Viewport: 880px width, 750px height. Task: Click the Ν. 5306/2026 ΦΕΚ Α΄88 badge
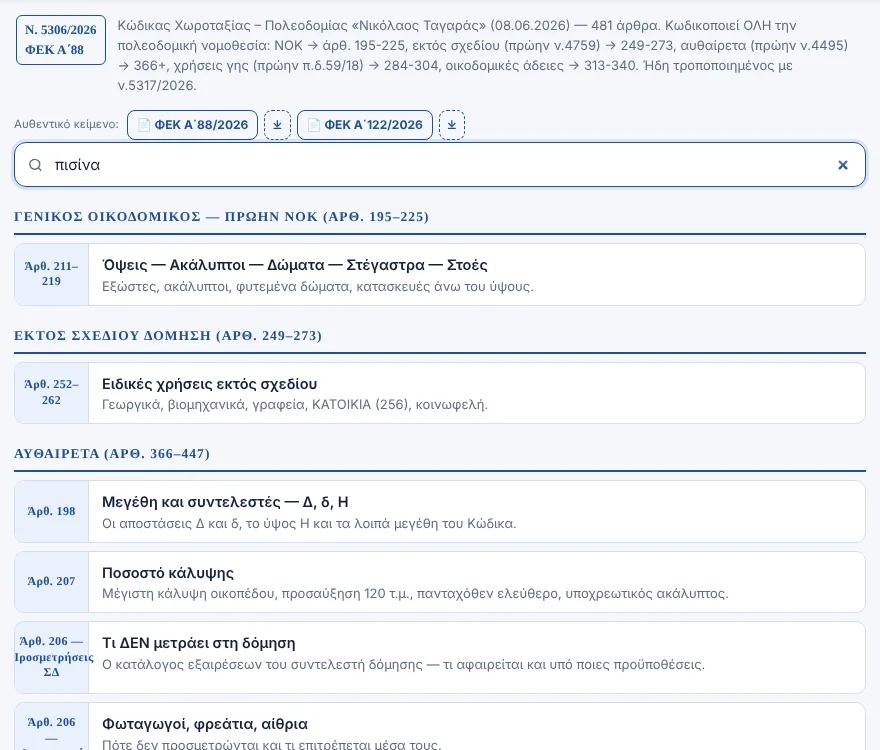(61, 40)
